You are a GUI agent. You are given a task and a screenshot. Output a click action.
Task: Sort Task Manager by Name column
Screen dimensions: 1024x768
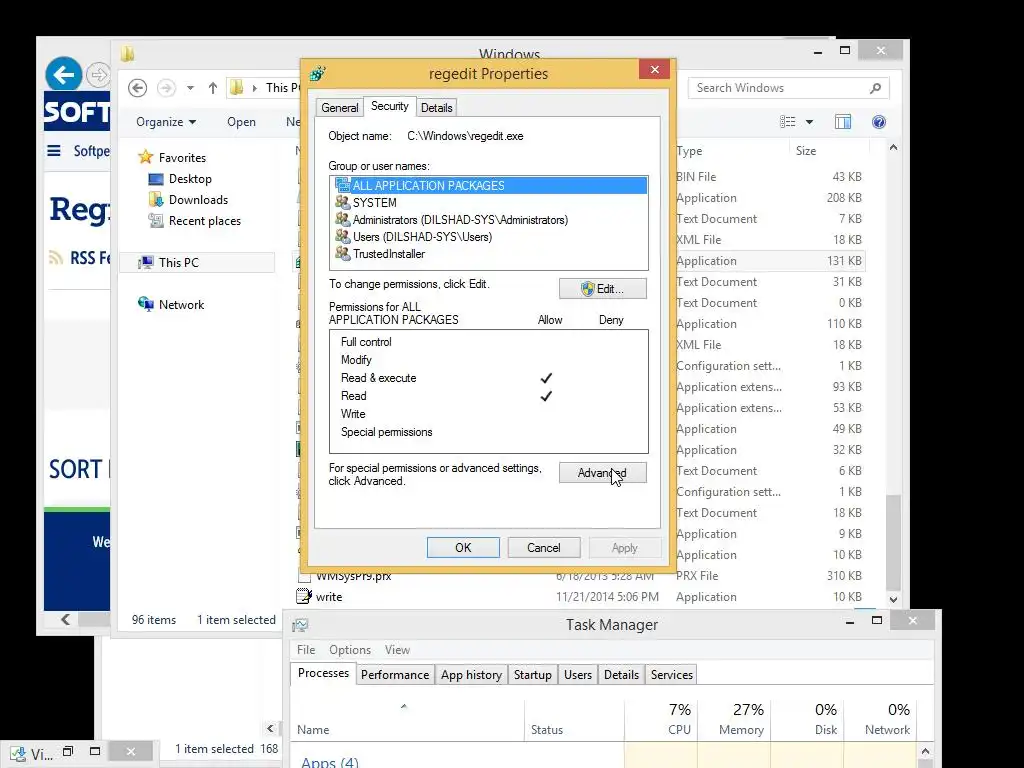click(x=408, y=720)
